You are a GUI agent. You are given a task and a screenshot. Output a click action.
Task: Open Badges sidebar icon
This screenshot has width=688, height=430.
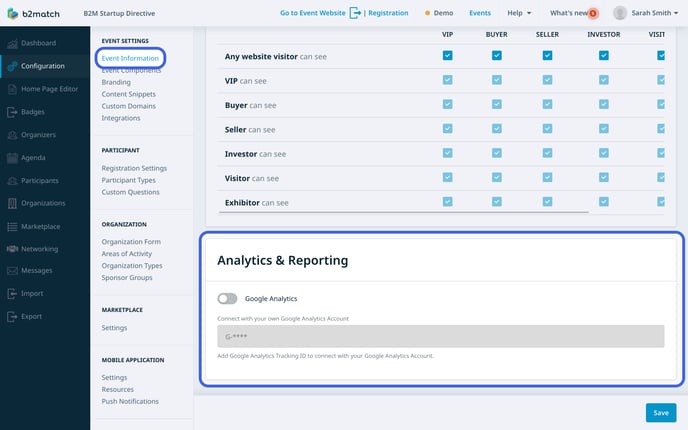click(12, 112)
